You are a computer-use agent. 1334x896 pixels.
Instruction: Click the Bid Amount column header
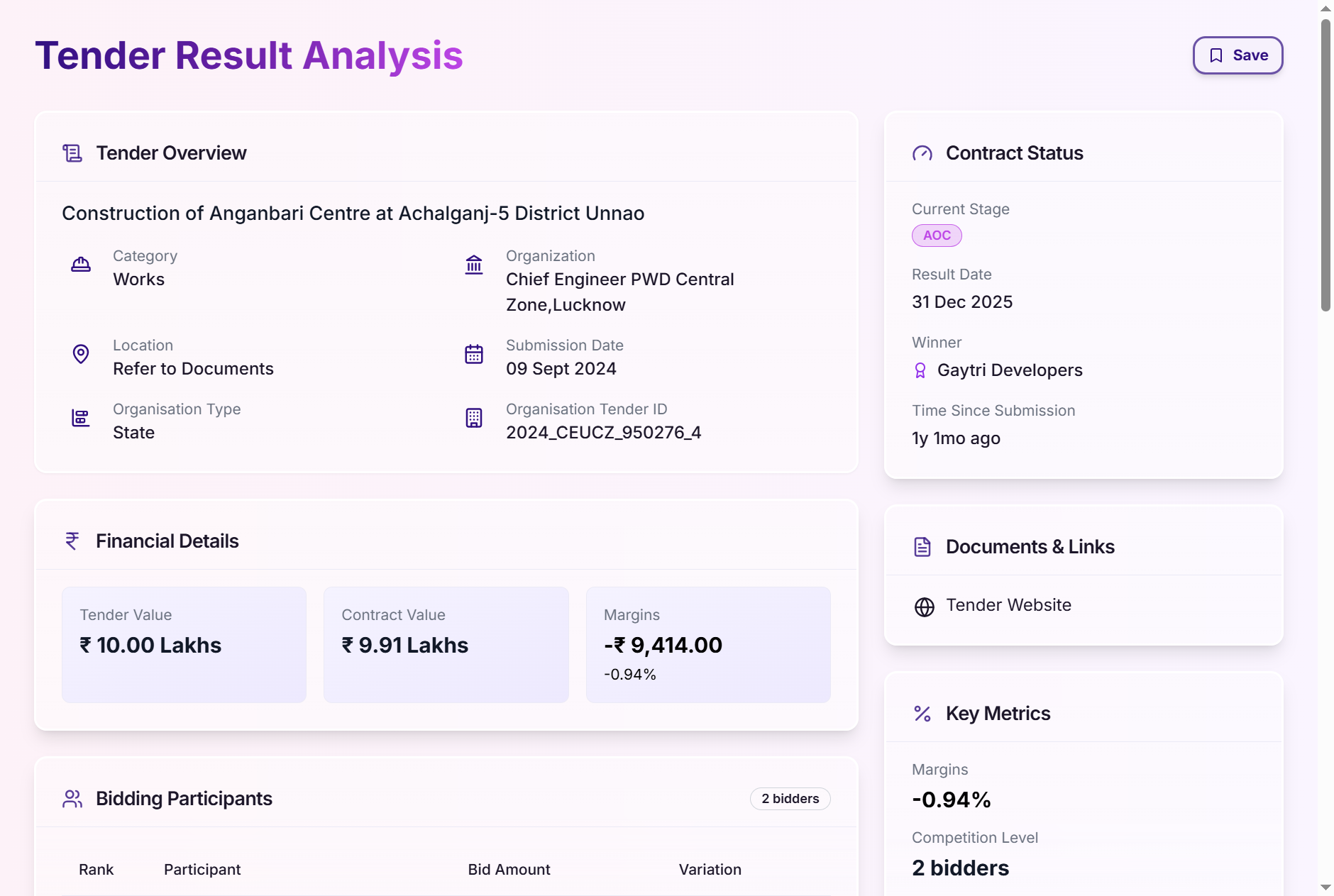[x=509, y=870]
